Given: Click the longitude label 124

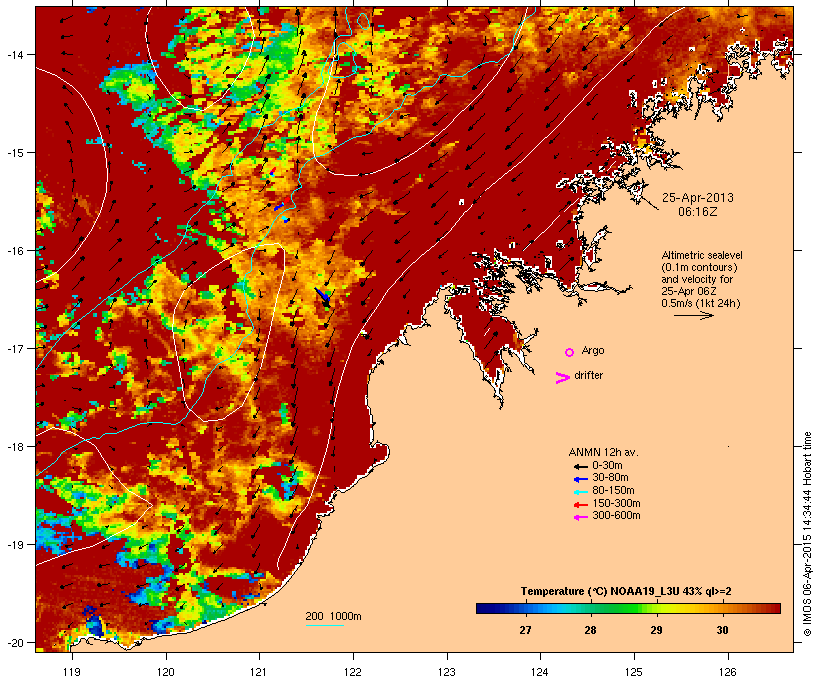Looking at the screenshot, I should click(x=540, y=672).
